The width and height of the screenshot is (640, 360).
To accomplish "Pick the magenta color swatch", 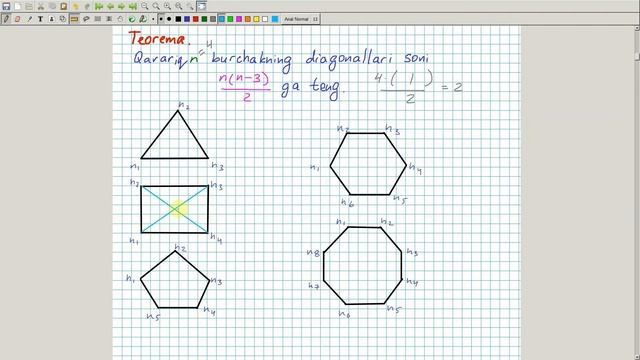I will coord(239,19).
